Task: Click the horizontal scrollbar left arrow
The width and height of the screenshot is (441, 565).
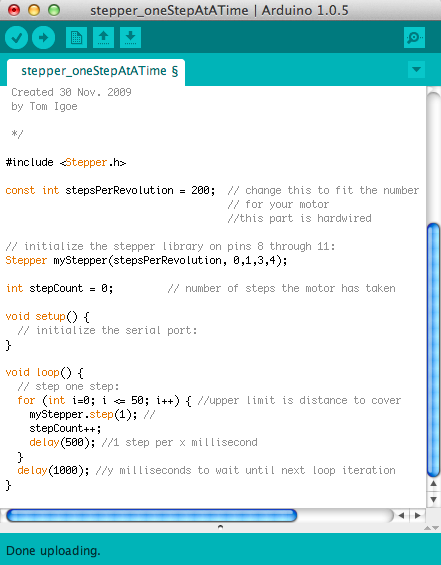Action: click(401, 516)
